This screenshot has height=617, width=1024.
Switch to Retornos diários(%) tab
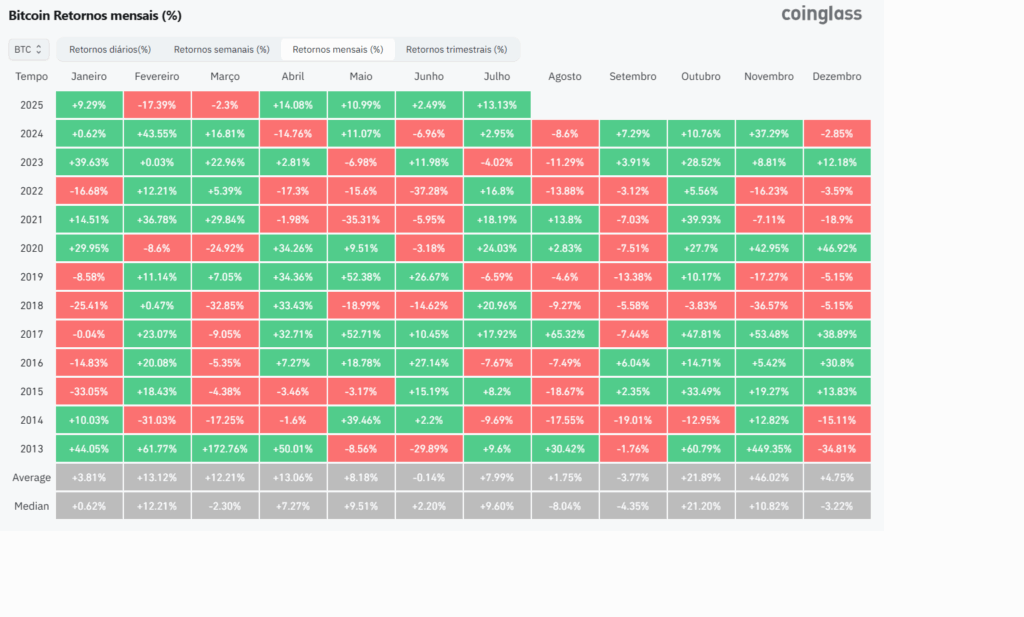click(x=110, y=50)
